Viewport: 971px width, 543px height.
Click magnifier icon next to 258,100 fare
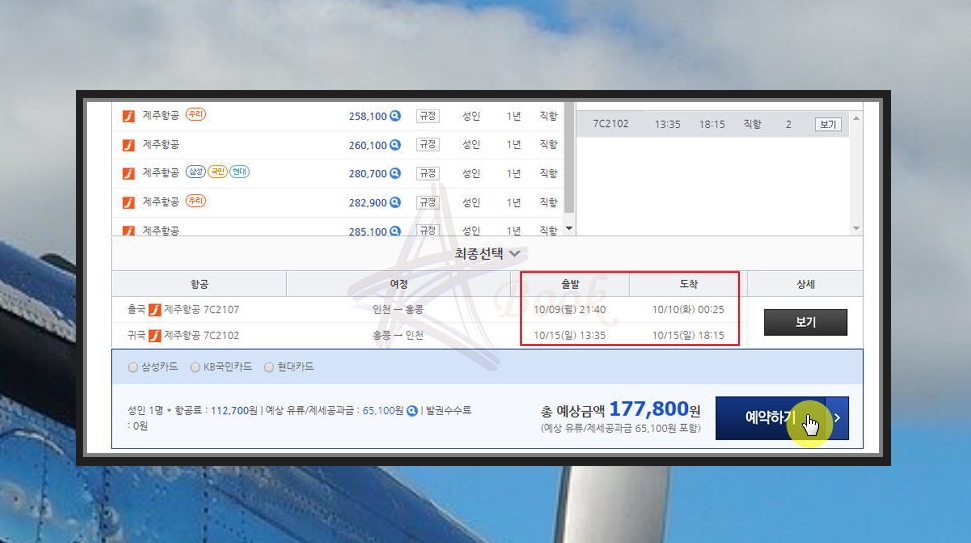pyautogui.click(x=395, y=116)
